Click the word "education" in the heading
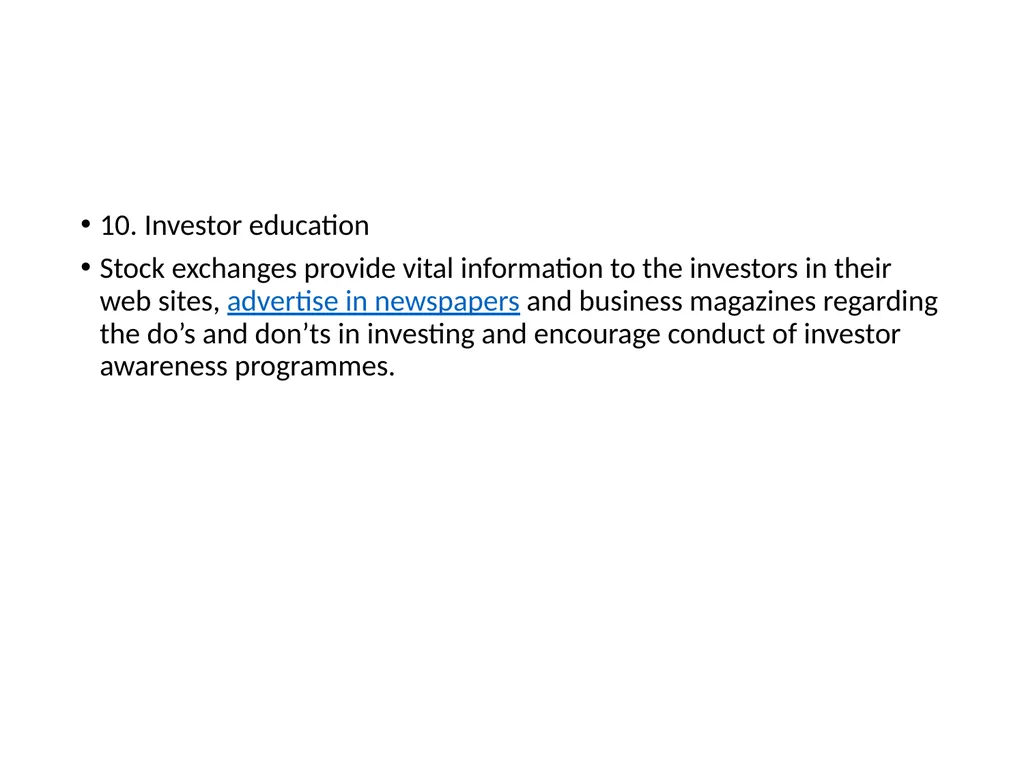 (309, 226)
